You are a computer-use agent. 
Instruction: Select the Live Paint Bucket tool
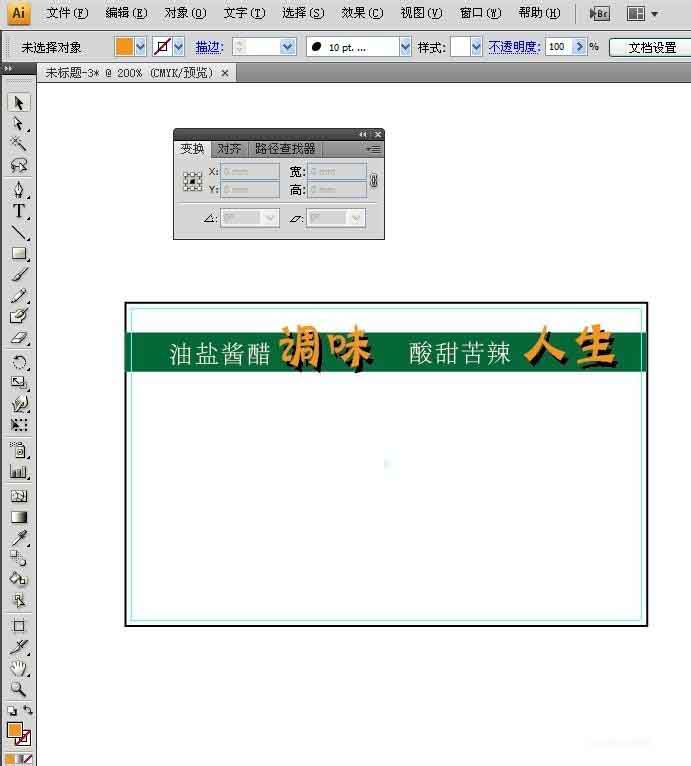pos(19,579)
